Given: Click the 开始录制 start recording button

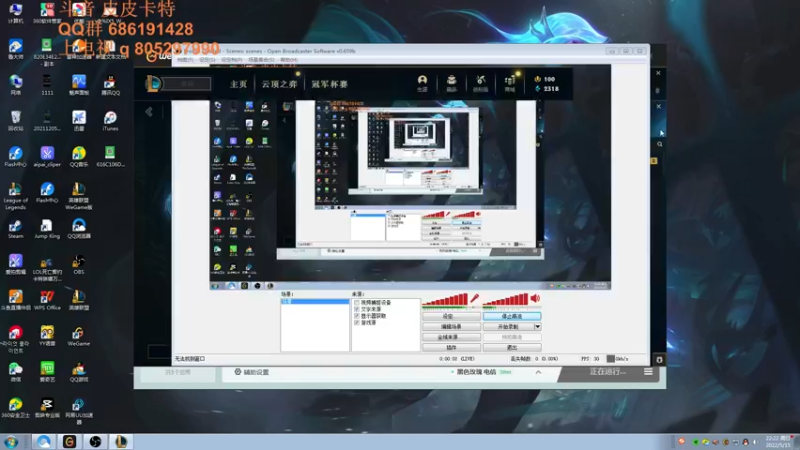Looking at the screenshot, I should 508,327.
